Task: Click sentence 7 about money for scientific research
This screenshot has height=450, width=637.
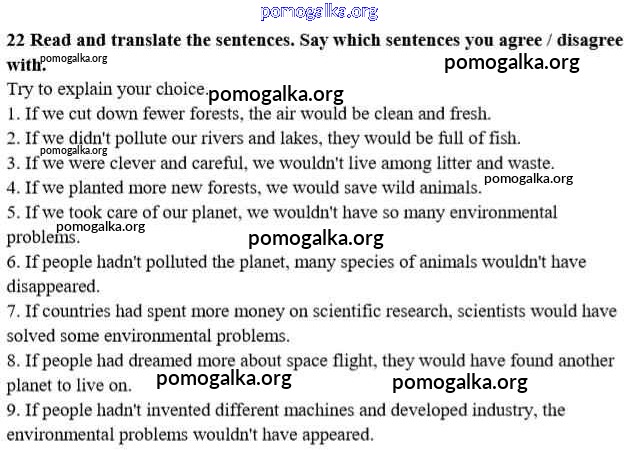Action: (x=311, y=311)
